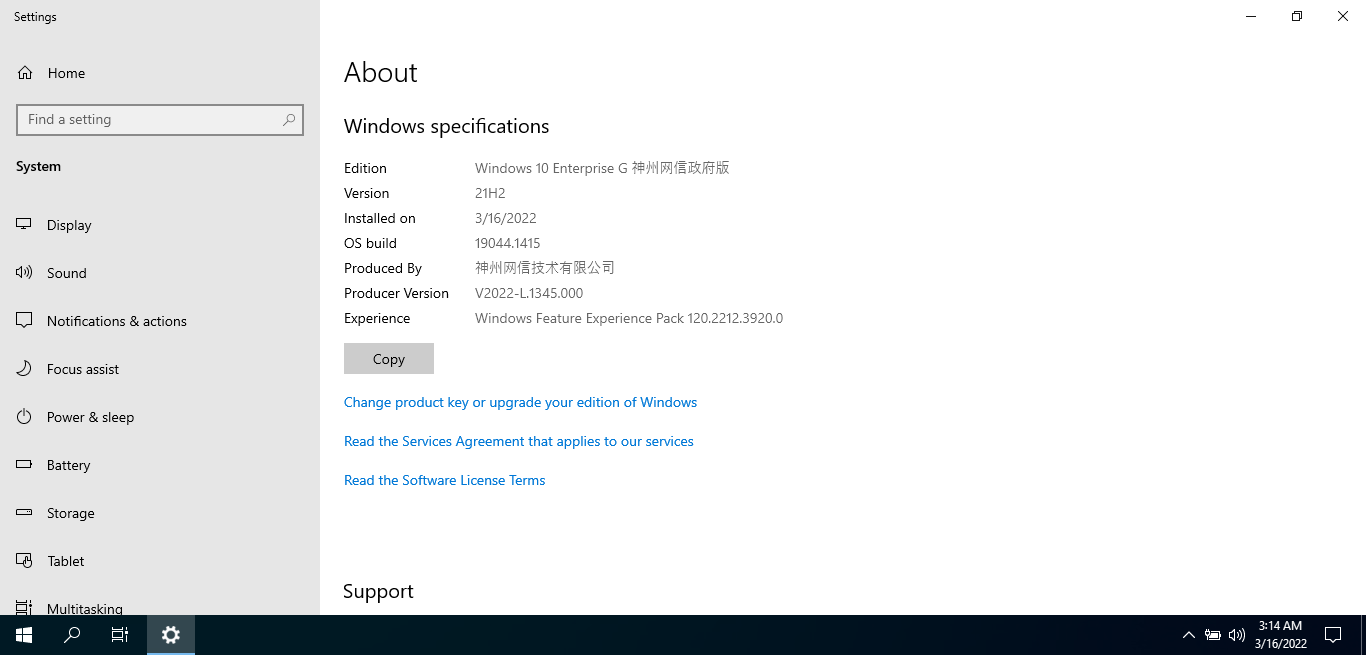
Task: Click the Version value 21H2
Action: point(492,193)
